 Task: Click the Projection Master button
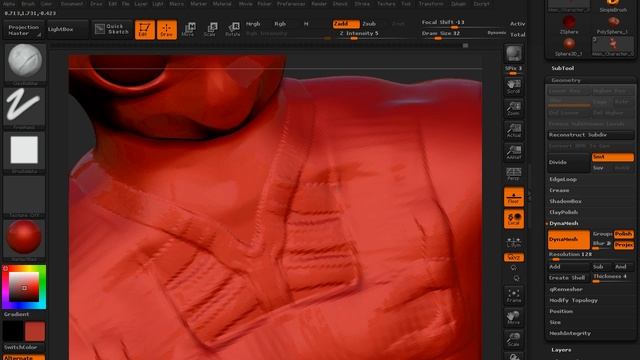point(24,30)
